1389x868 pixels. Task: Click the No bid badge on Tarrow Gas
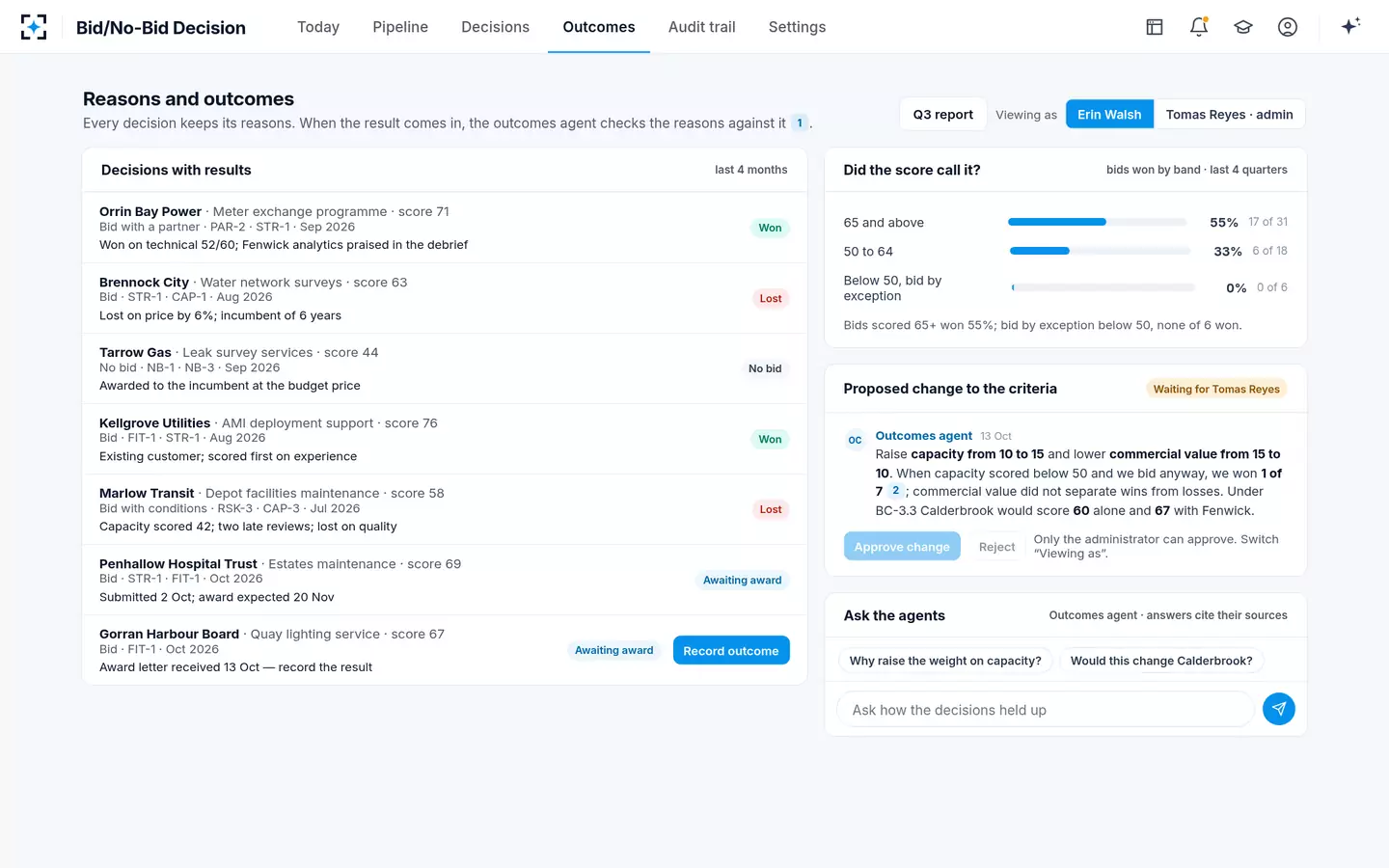765,368
